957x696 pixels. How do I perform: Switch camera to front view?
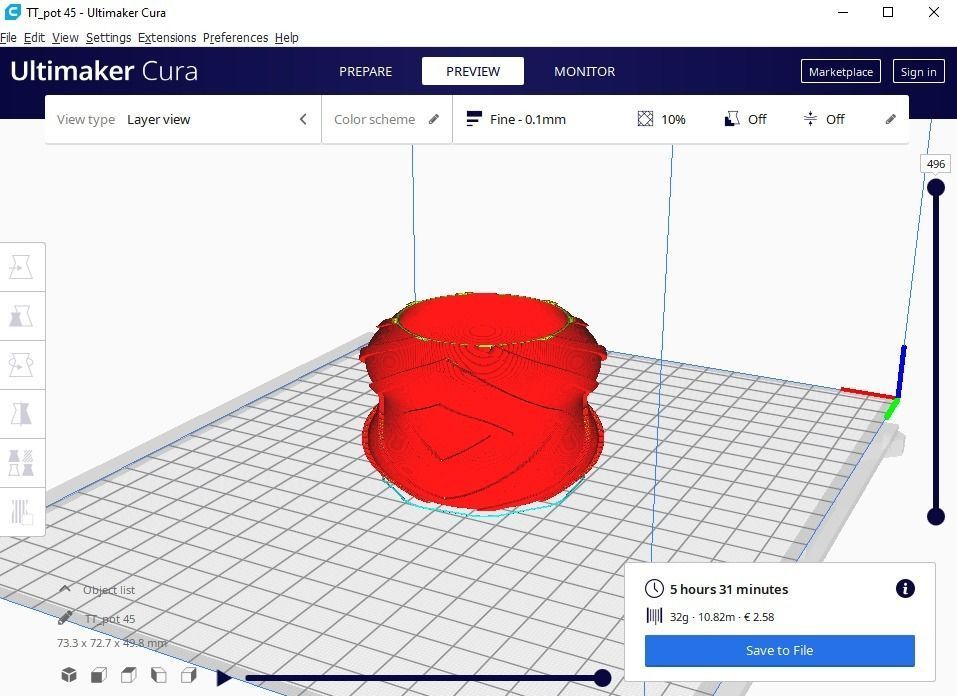(x=99, y=675)
